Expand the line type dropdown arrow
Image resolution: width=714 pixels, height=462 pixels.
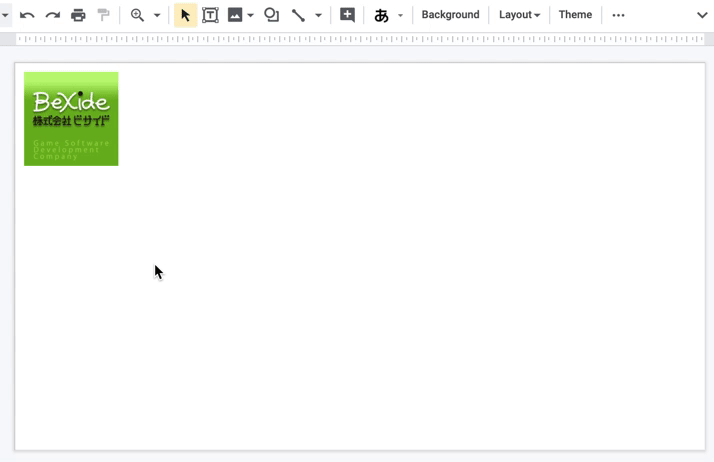pyautogui.click(x=318, y=15)
